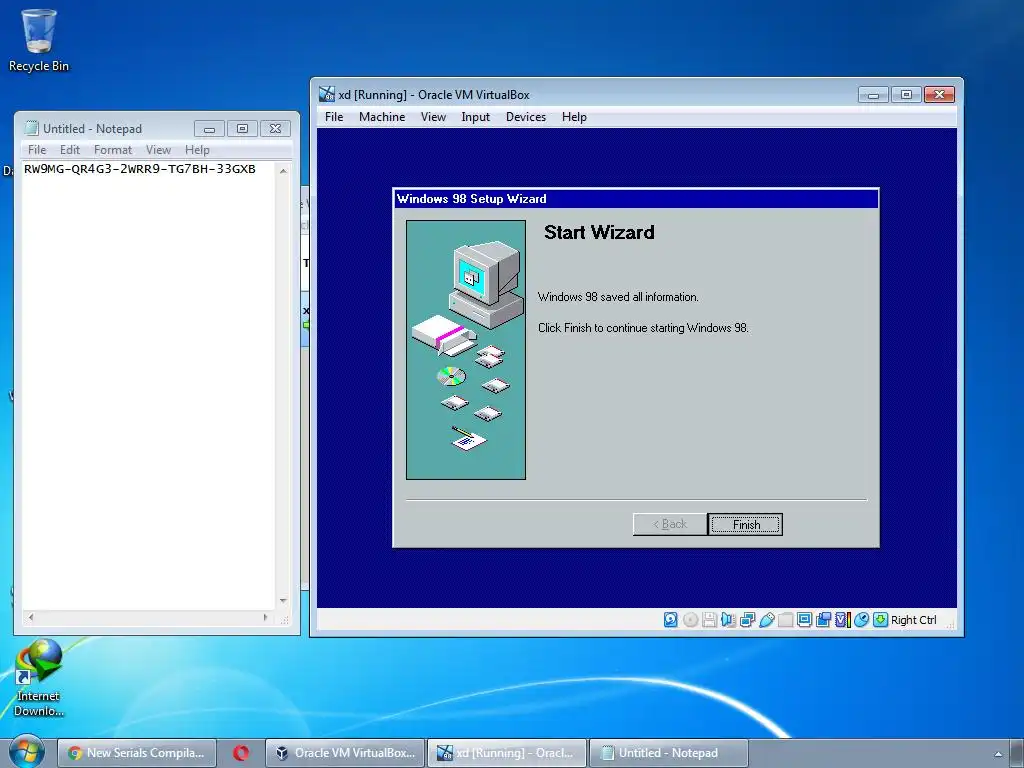The image size is (1024, 768).
Task: Open VirtualBox Input menu
Action: coord(475,117)
